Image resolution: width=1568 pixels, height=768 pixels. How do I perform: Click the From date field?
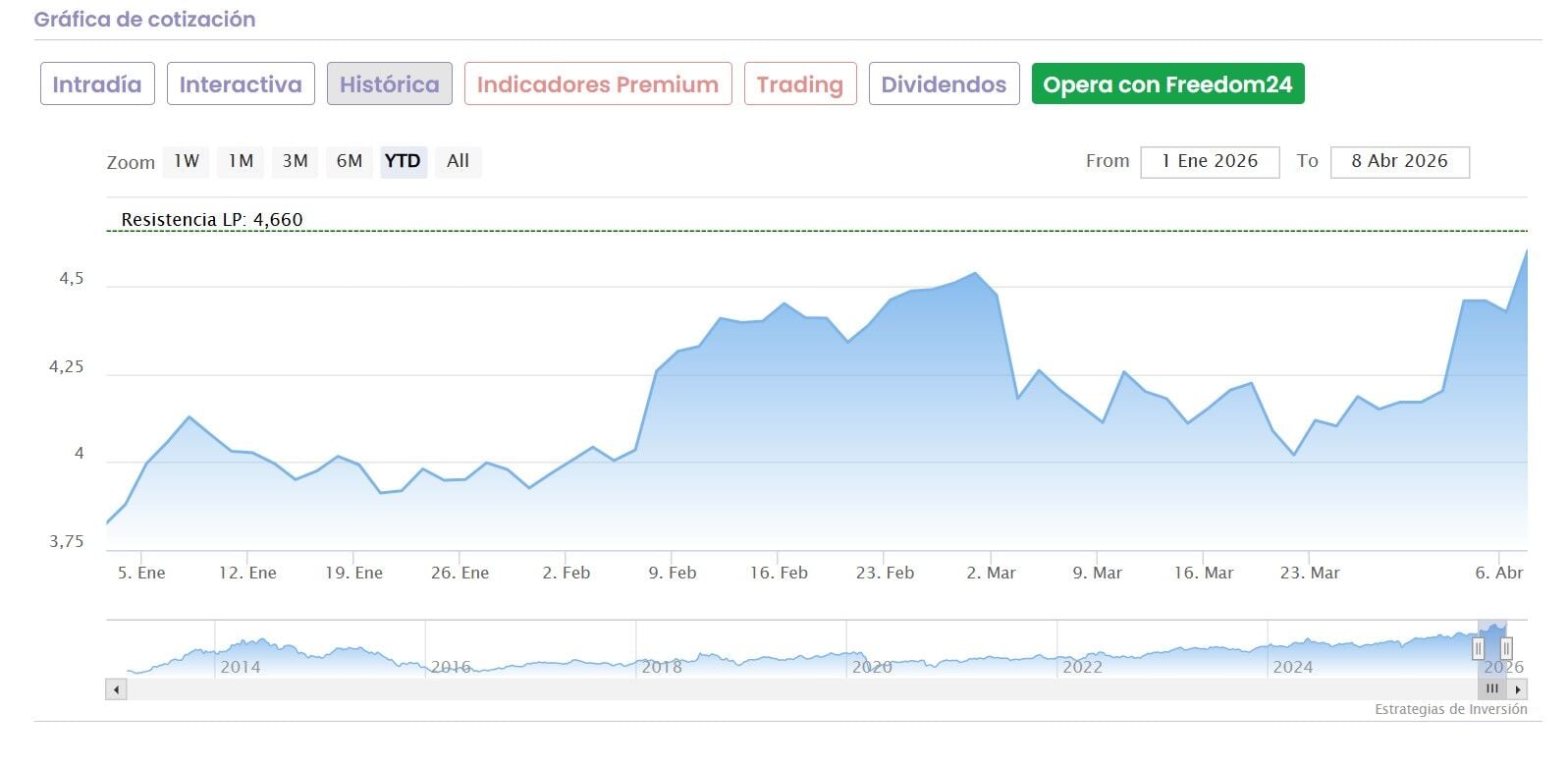(1210, 162)
